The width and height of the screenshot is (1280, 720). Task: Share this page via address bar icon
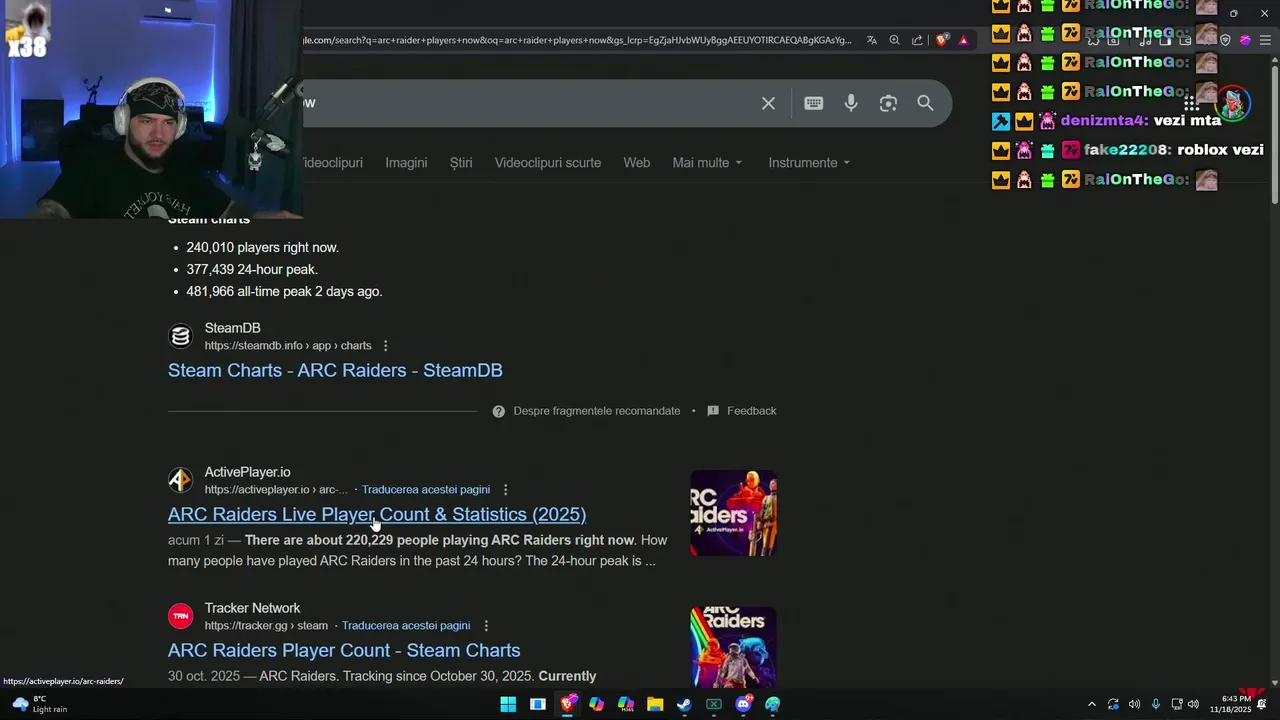click(x=917, y=40)
